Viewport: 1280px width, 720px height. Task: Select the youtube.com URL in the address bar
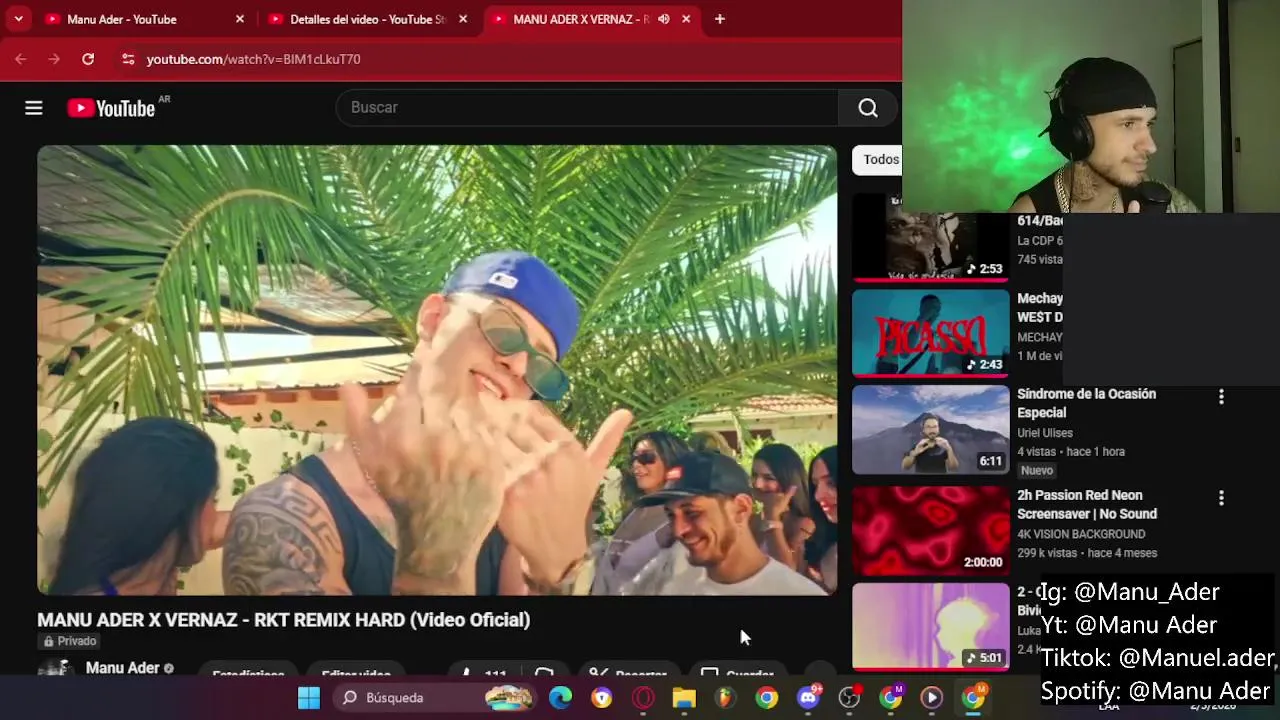[x=253, y=59]
